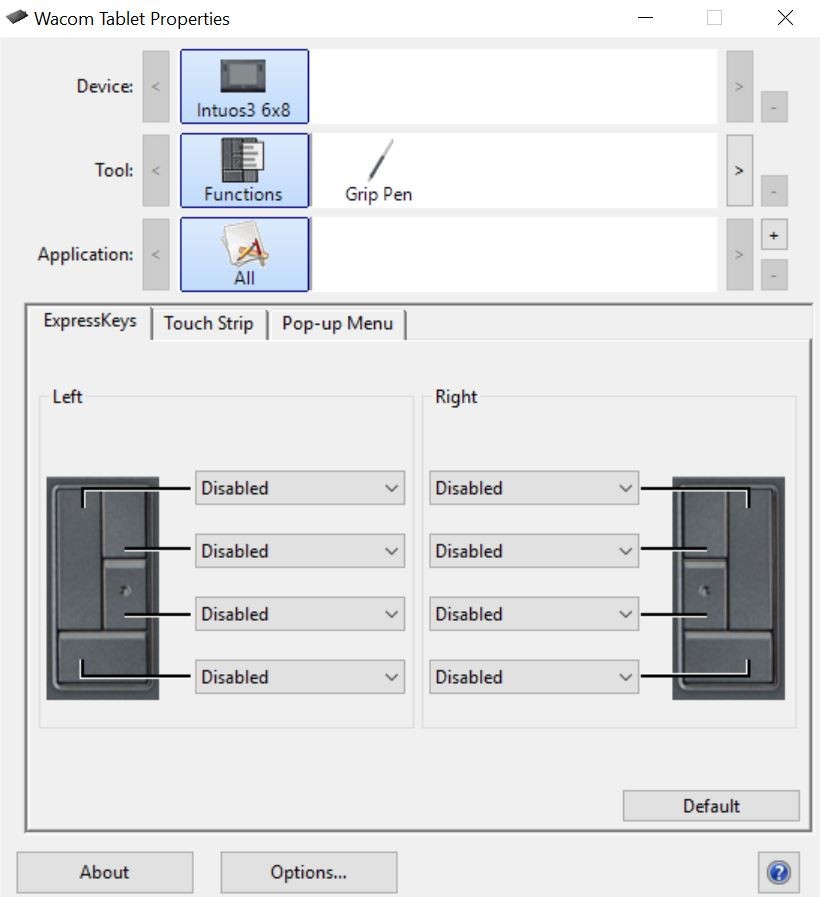Open the third Right ExpressKey dropdown

[x=534, y=614]
